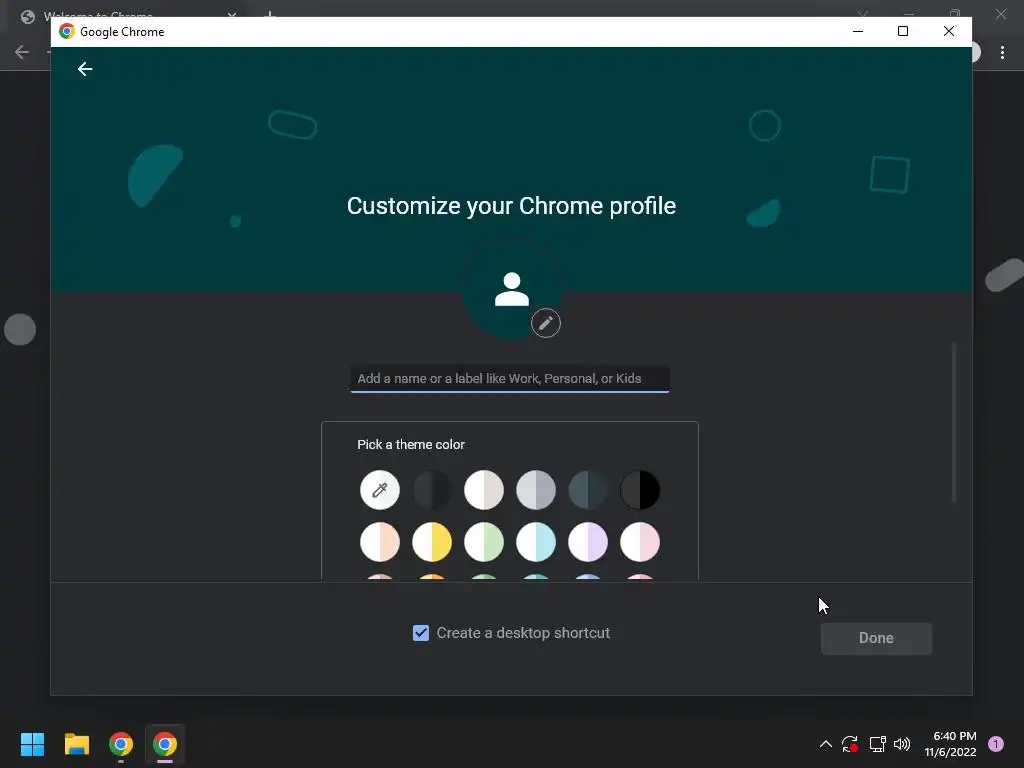Open File Explorer from the taskbar

click(x=76, y=744)
